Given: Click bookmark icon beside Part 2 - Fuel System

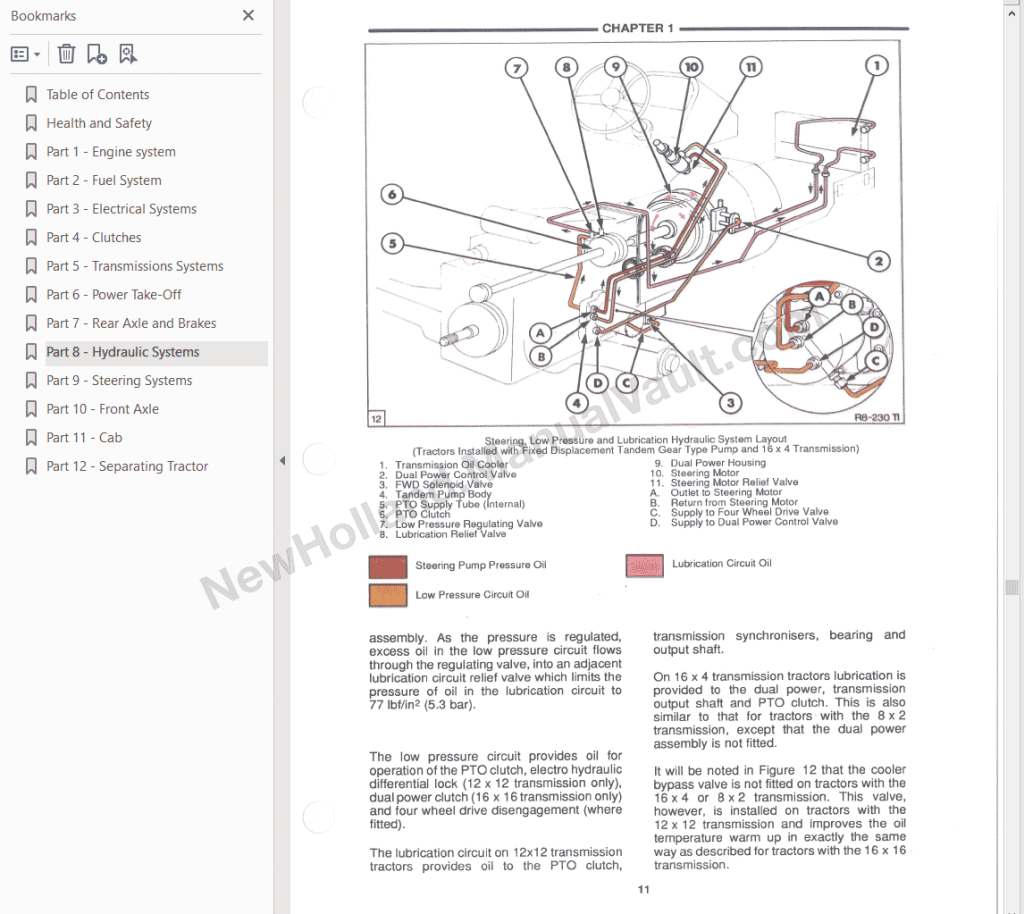Looking at the screenshot, I should (x=31, y=180).
